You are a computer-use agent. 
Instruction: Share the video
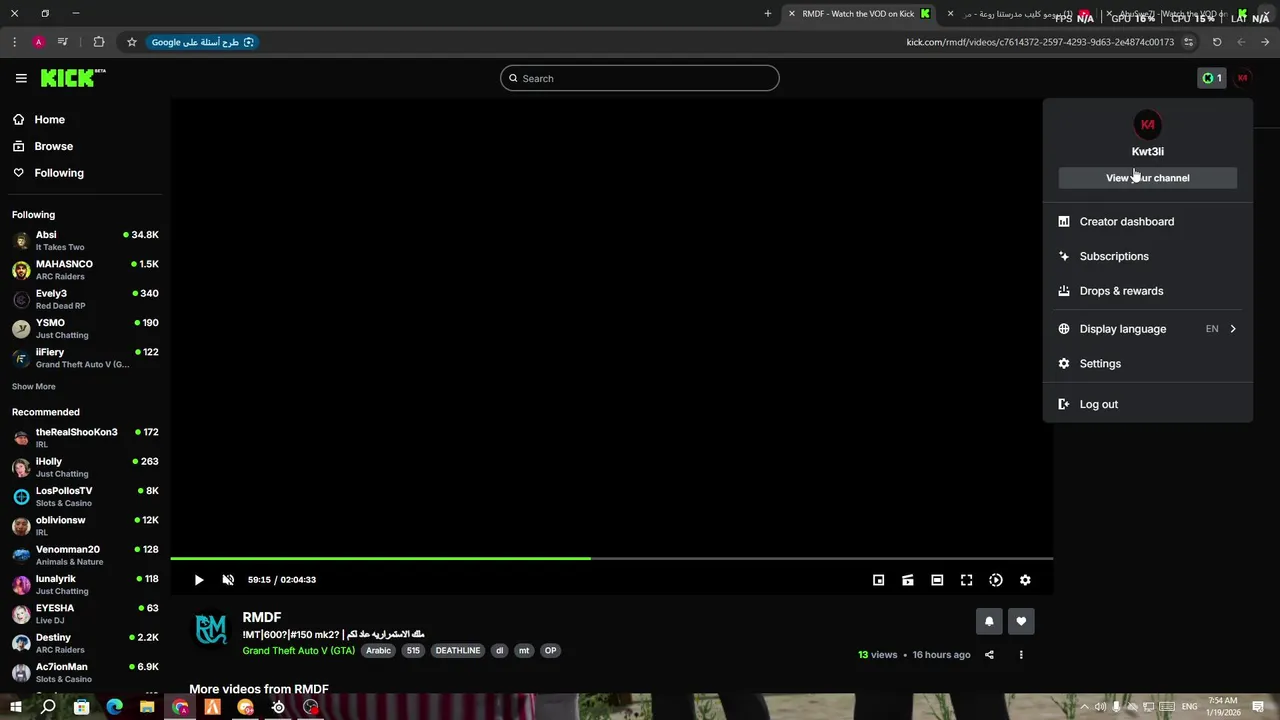[989, 655]
